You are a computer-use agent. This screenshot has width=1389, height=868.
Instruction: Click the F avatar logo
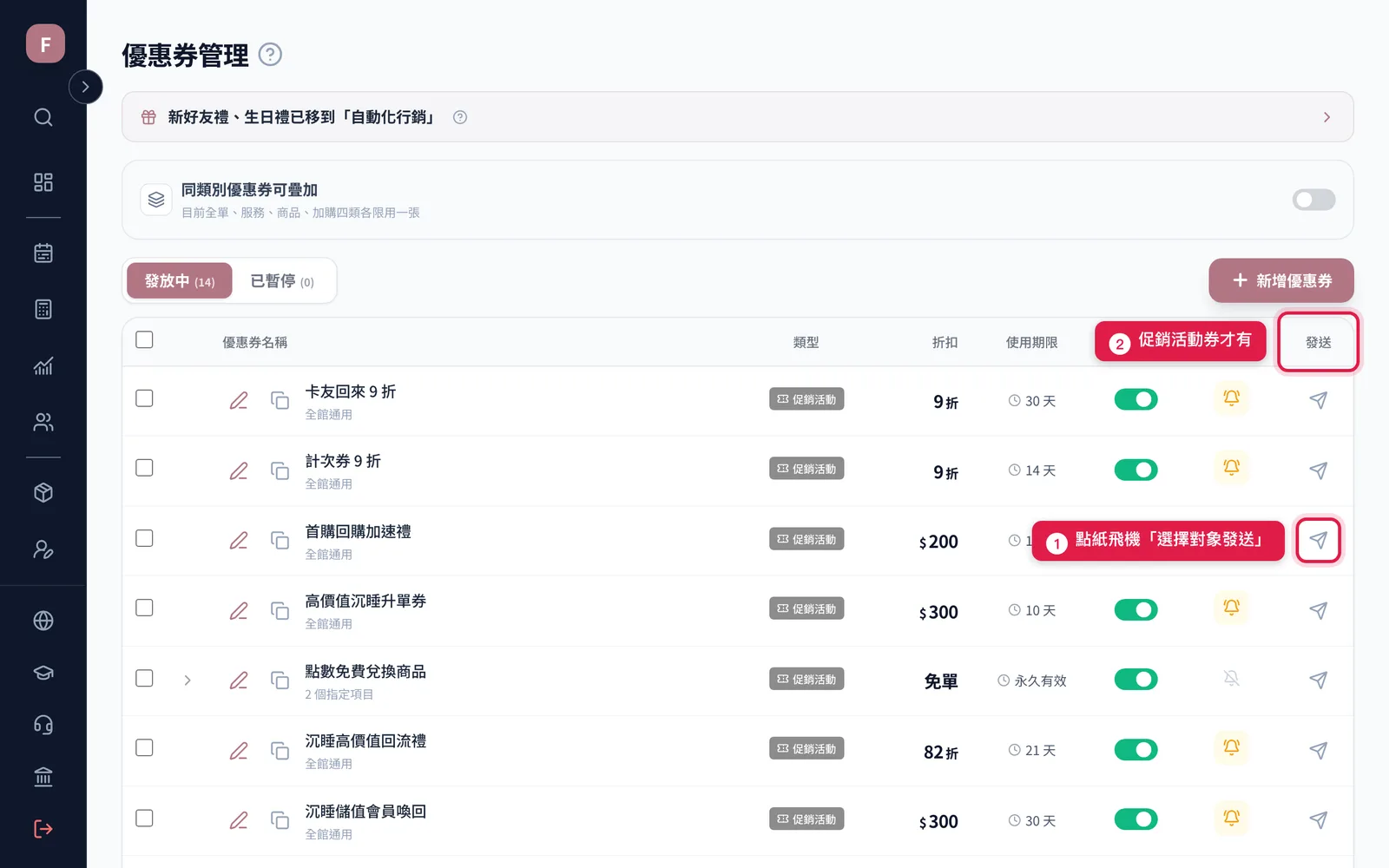click(x=45, y=43)
